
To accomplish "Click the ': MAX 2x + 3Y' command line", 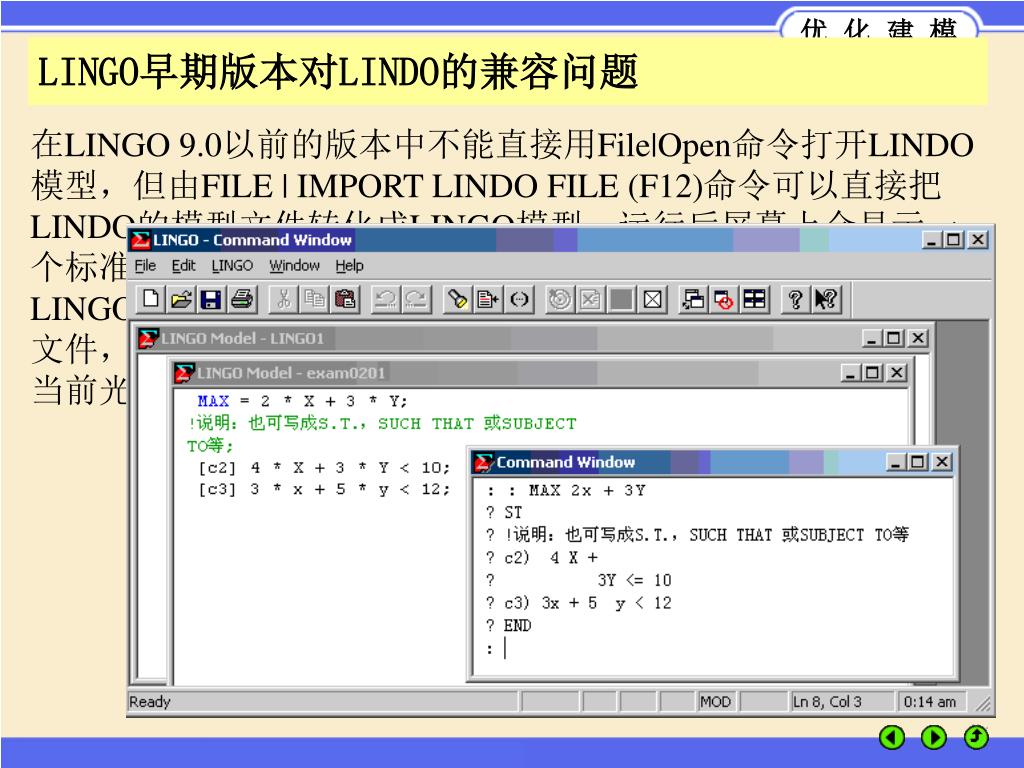I will tap(566, 490).
